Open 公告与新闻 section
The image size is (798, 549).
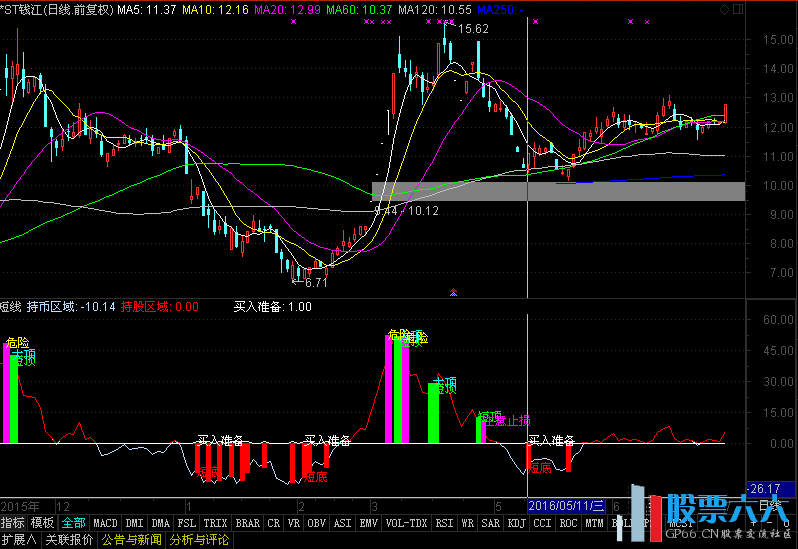coord(132,540)
